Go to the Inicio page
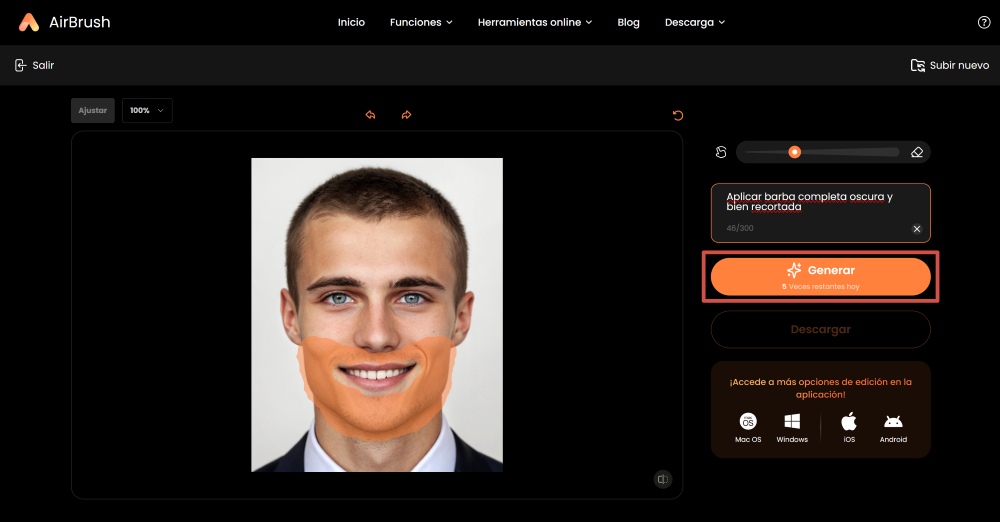 tap(351, 22)
